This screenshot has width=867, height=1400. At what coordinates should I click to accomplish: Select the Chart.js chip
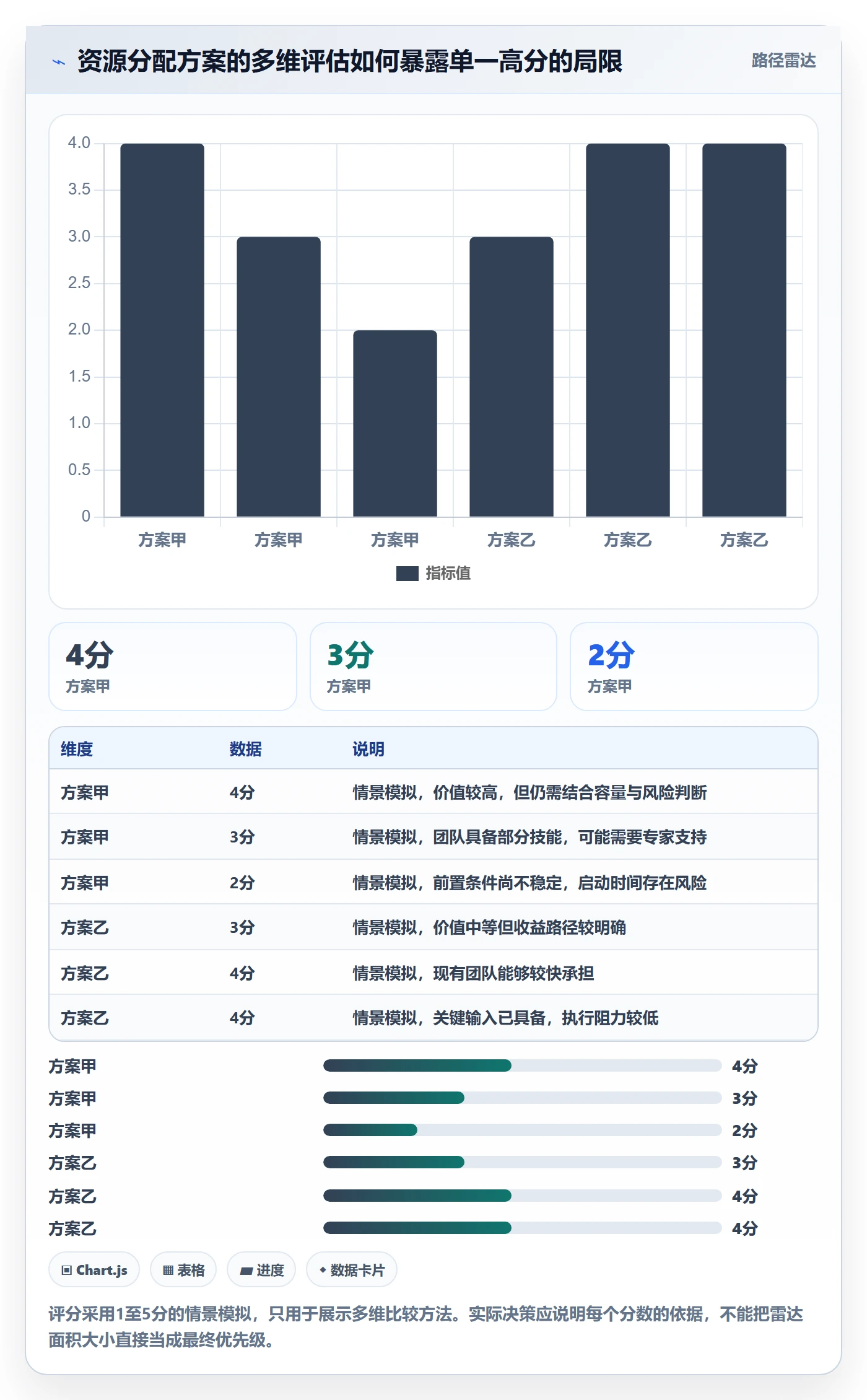pyautogui.click(x=94, y=1270)
